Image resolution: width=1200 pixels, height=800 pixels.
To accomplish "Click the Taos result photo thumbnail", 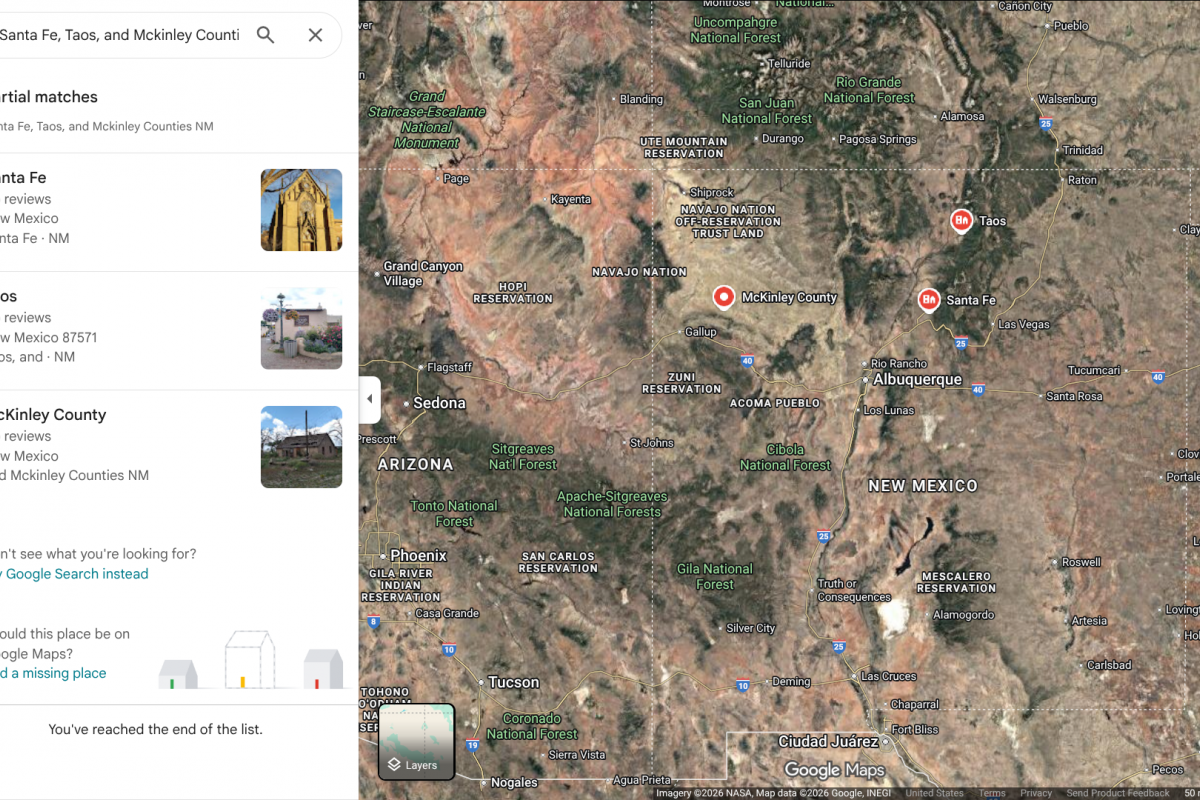I will (x=301, y=328).
